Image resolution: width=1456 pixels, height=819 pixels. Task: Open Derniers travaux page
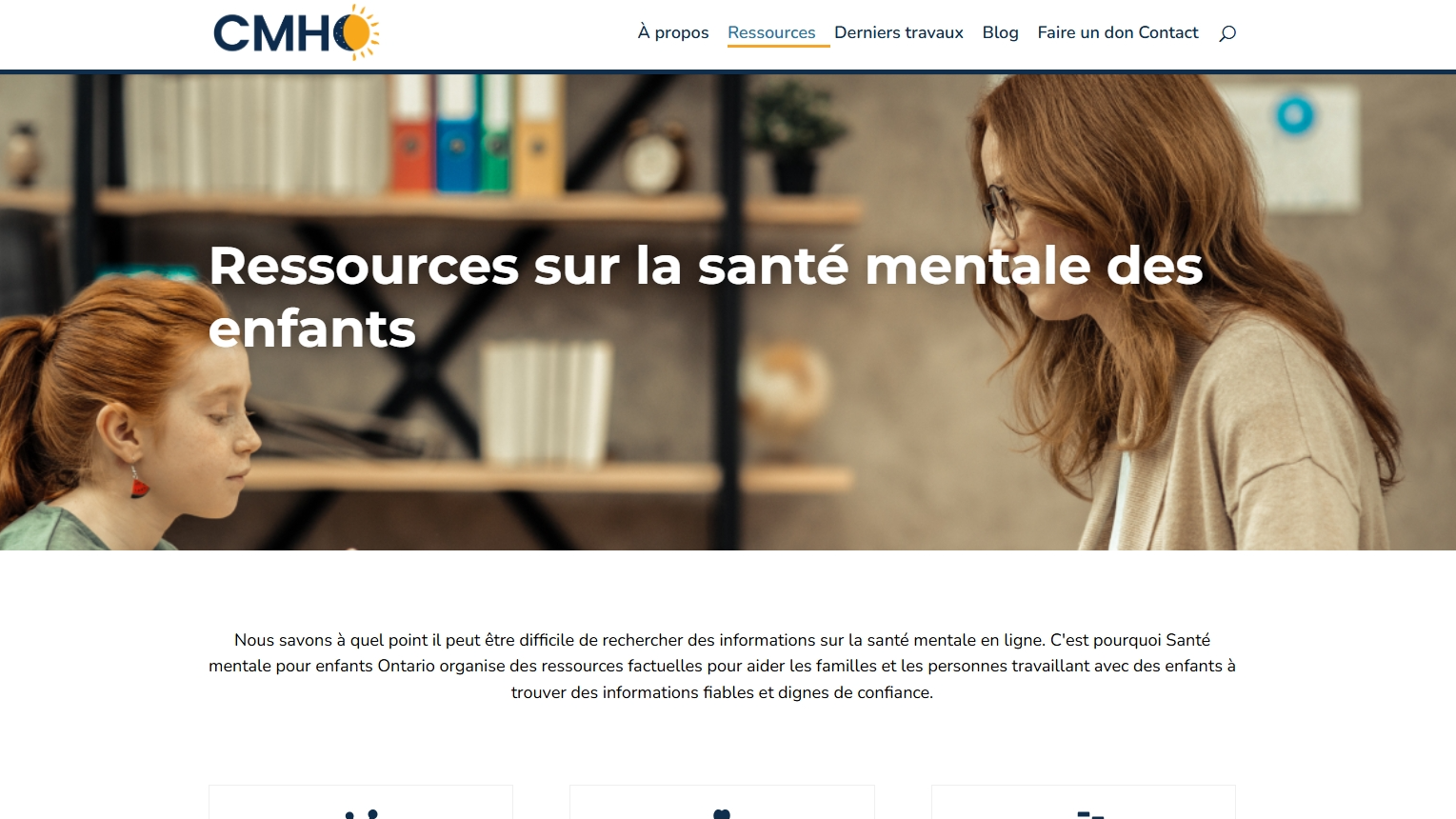899,32
